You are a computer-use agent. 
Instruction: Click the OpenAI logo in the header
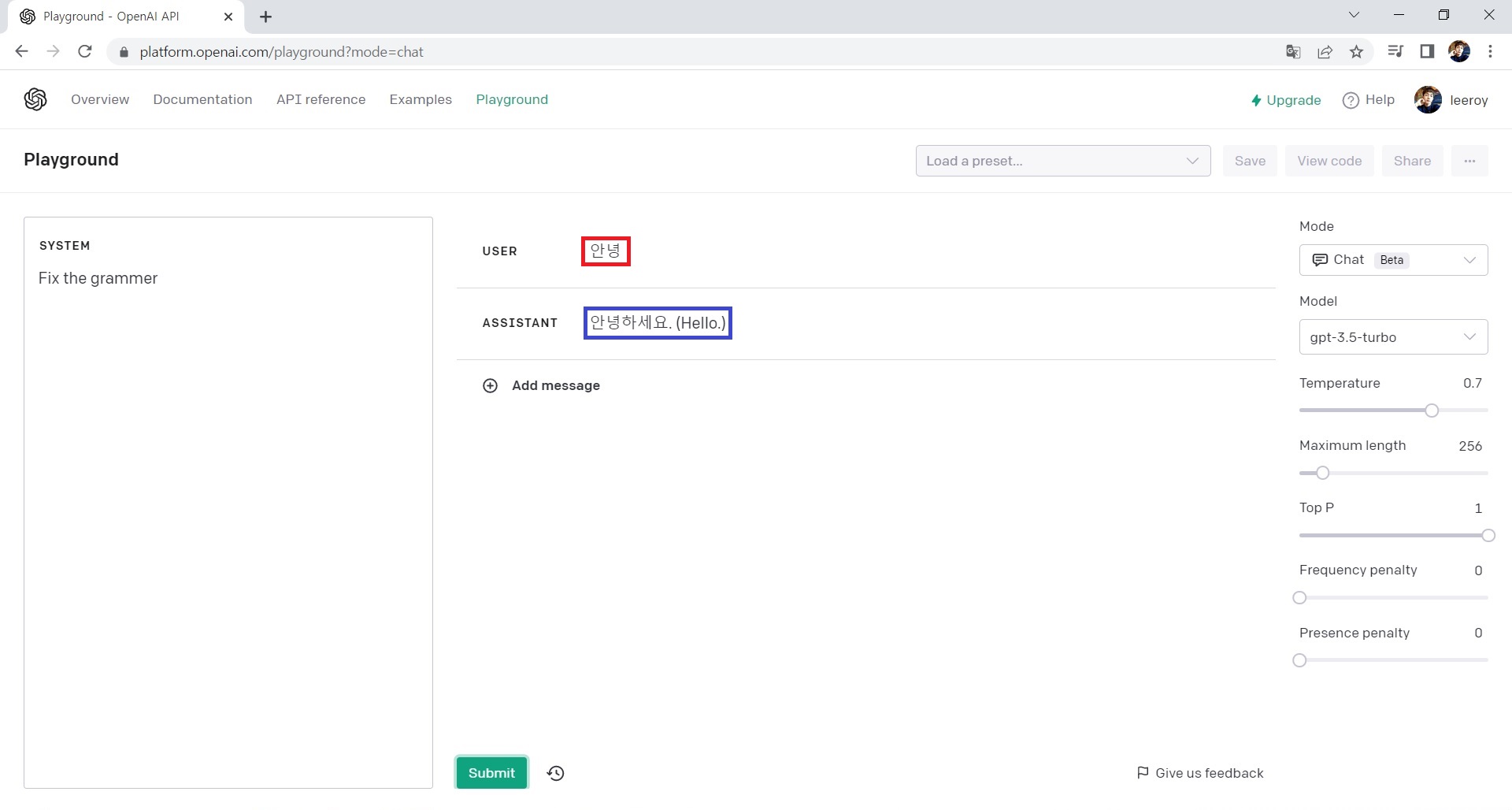coord(35,99)
